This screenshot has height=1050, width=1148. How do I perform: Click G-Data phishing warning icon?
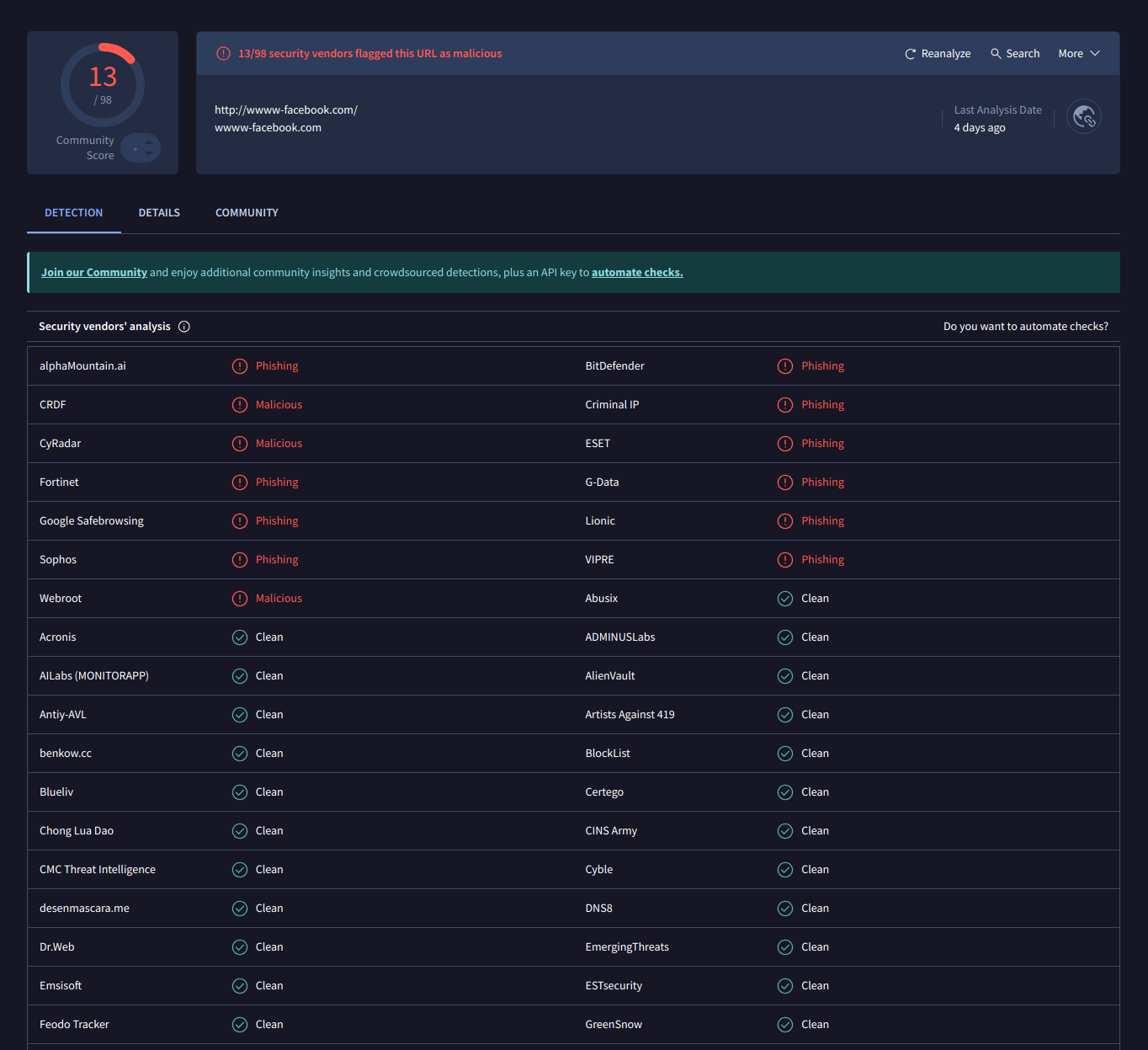(x=785, y=482)
